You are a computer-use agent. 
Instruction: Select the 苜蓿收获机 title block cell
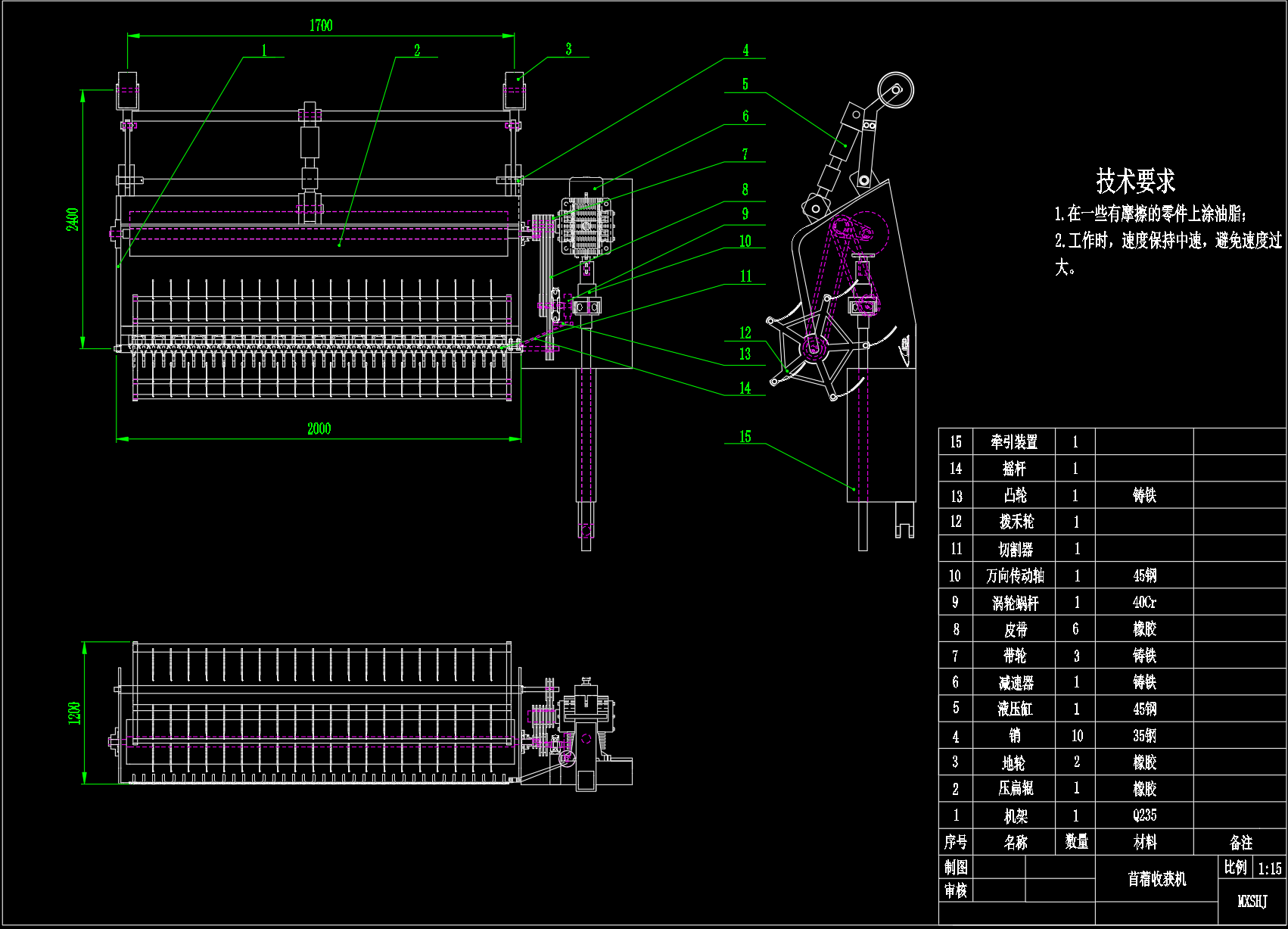pos(1156,879)
